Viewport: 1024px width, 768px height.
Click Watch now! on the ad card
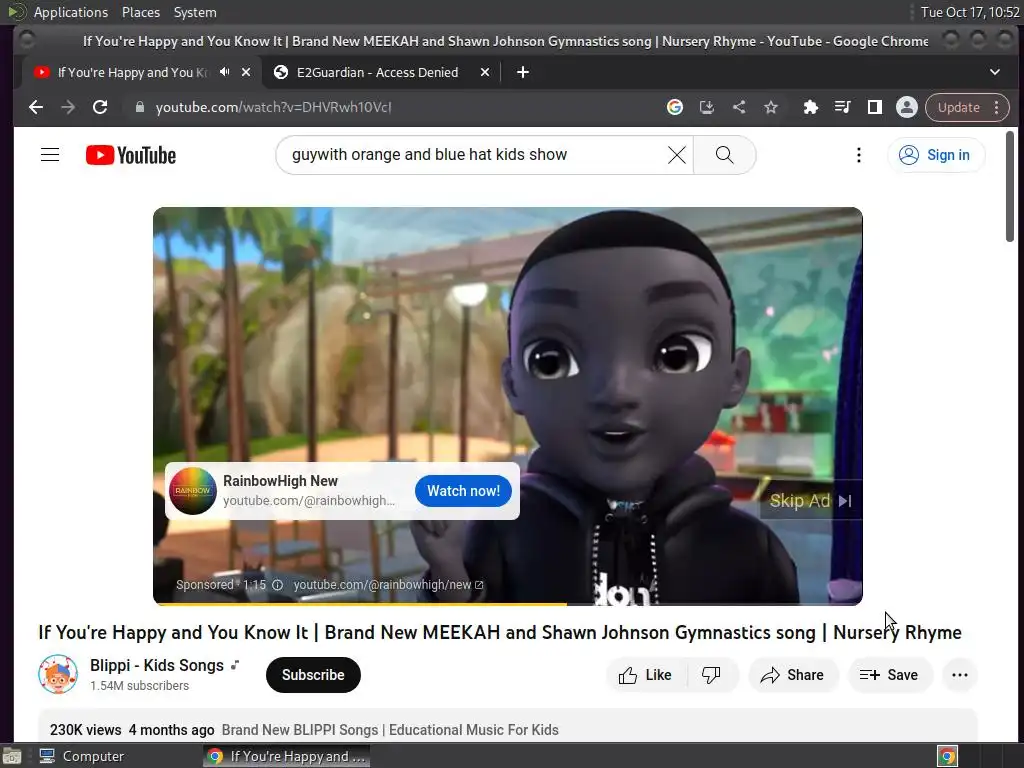[x=463, y=491]
